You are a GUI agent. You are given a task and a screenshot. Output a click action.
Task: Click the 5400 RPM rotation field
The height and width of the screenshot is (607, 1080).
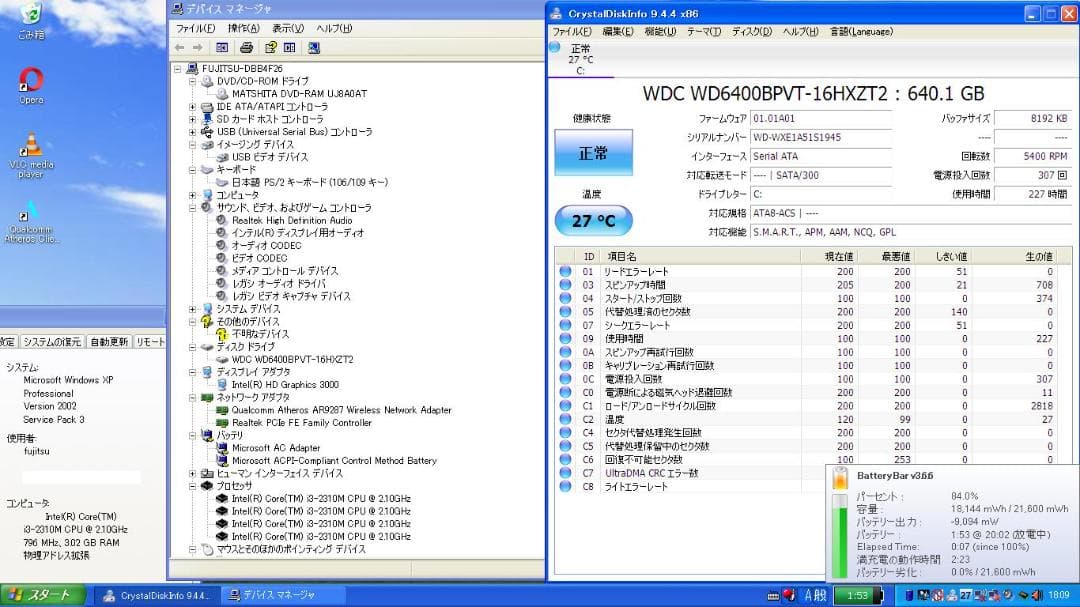pos(1032,156)
